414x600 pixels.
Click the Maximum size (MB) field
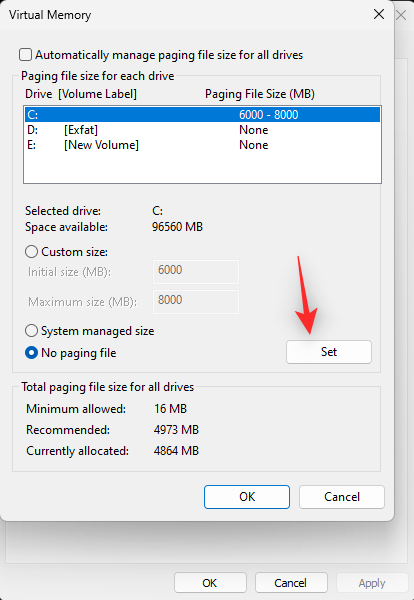pos(196,302)
